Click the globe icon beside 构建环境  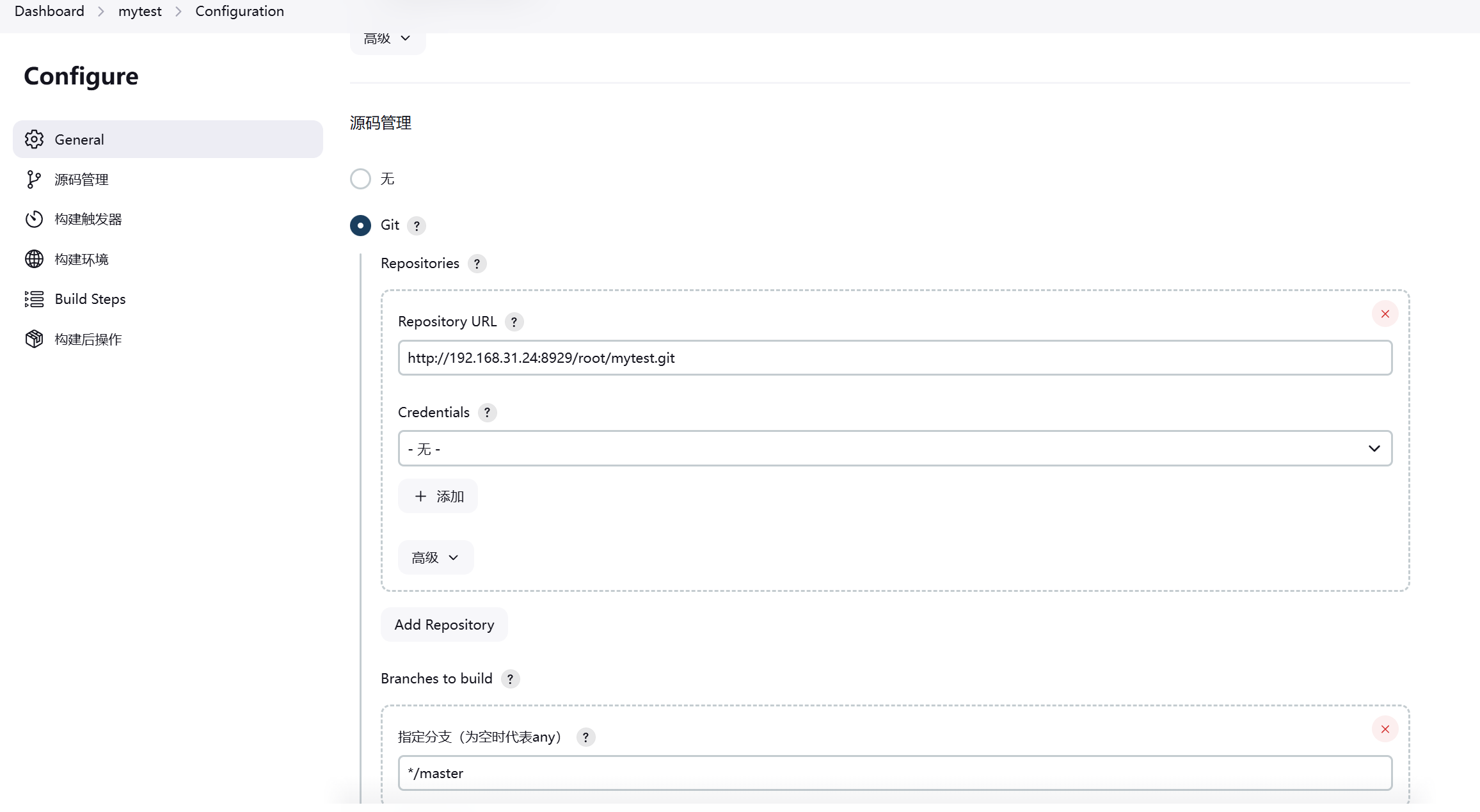click(34, 259)
